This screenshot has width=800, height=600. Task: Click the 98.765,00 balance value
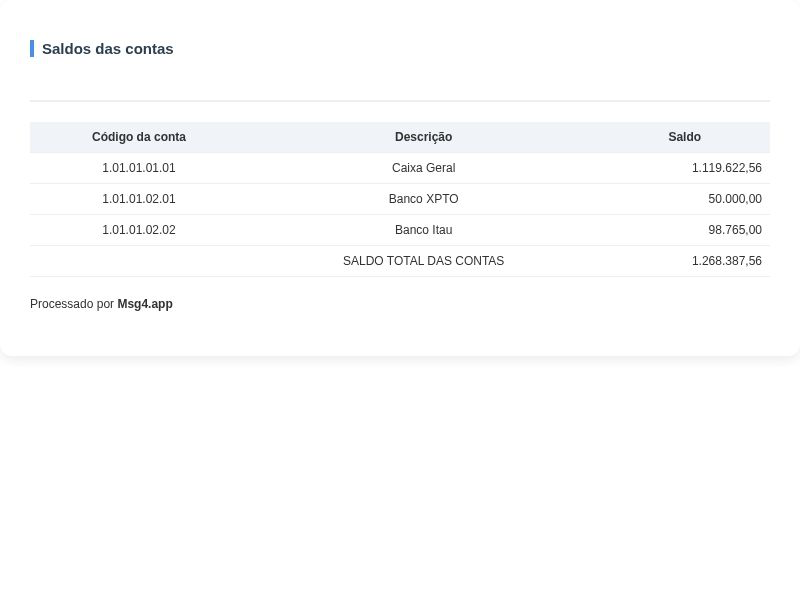[x=734, y=230]
